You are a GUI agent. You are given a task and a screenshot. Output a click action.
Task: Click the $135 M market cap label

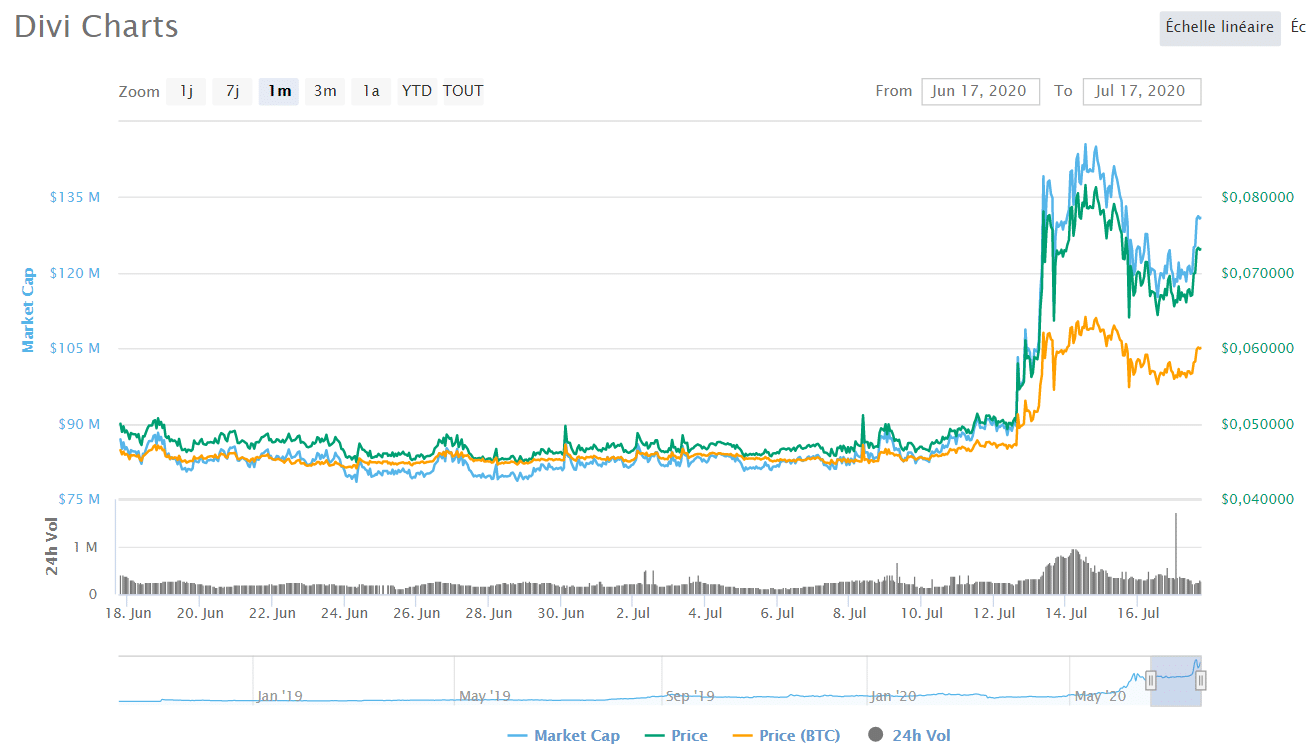[75, 198]
